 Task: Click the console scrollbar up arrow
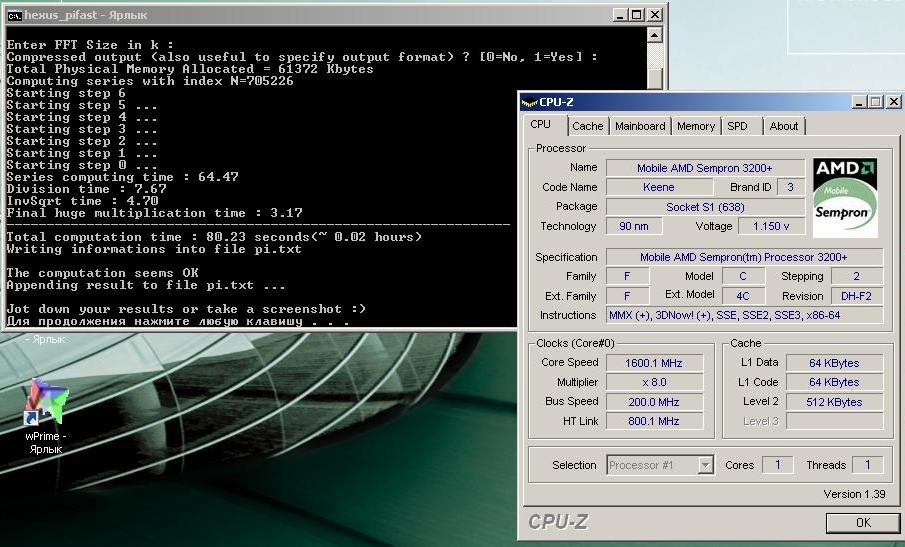pos(654,36)
